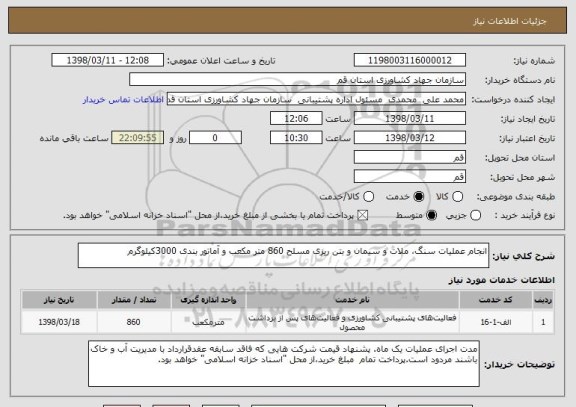The image size is (576, 407).
Task: Click the buyer organization name field
Action: [x=298, y=80]
